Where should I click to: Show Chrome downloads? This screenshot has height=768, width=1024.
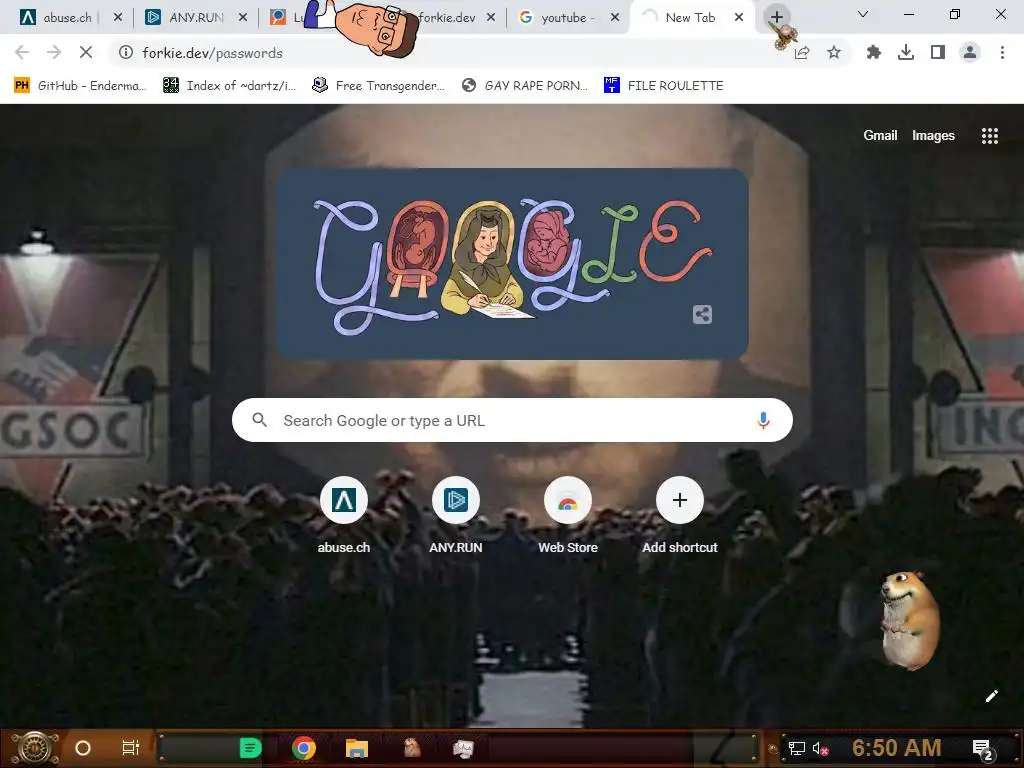(906, 52)
